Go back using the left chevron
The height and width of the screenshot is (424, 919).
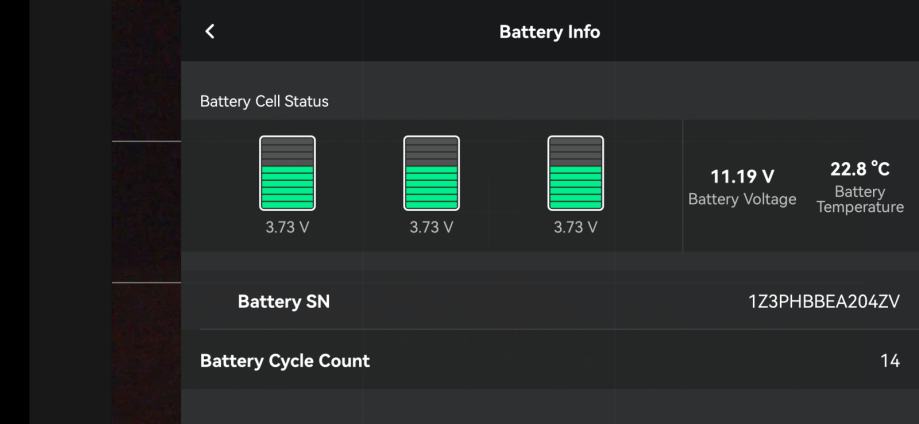click(209, 32)
